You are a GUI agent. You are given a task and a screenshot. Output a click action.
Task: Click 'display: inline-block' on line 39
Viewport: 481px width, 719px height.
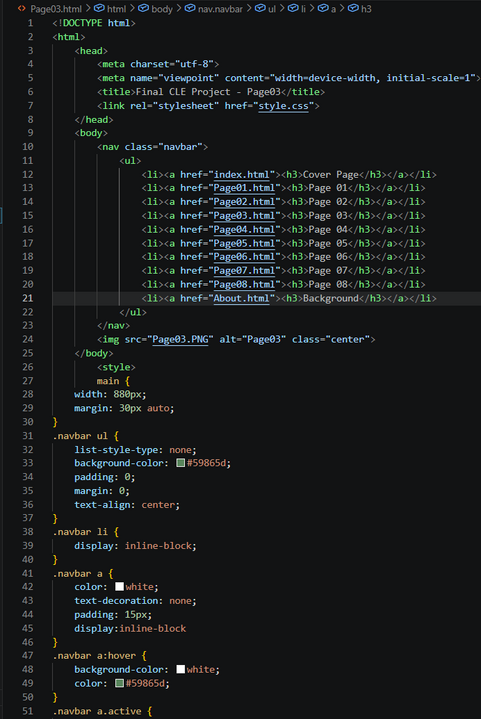click(135, 546)
